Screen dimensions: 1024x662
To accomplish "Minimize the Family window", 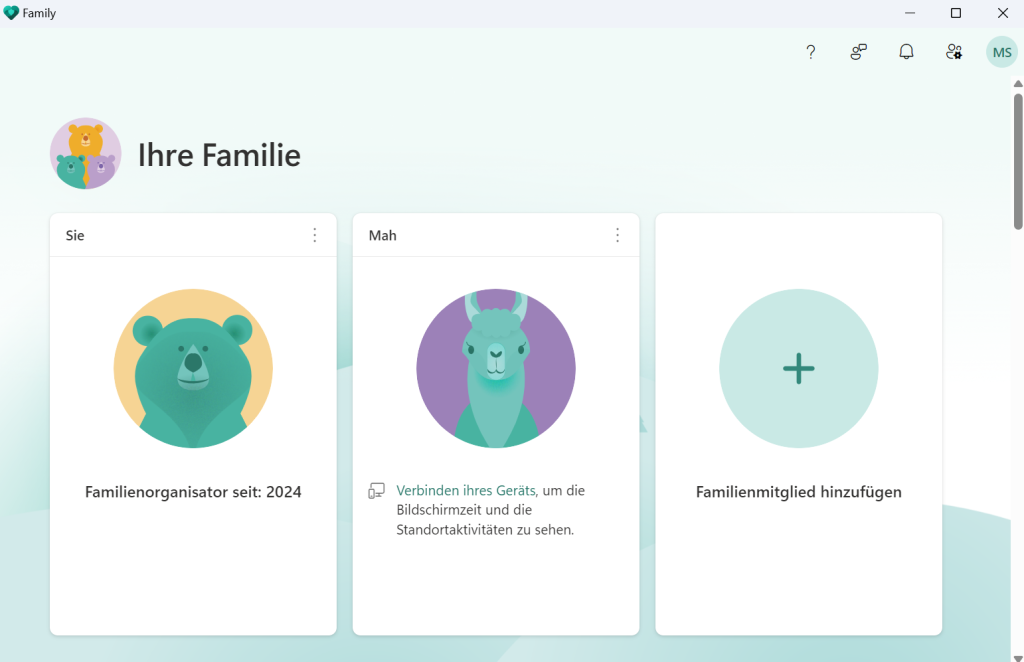I will 910,13.
